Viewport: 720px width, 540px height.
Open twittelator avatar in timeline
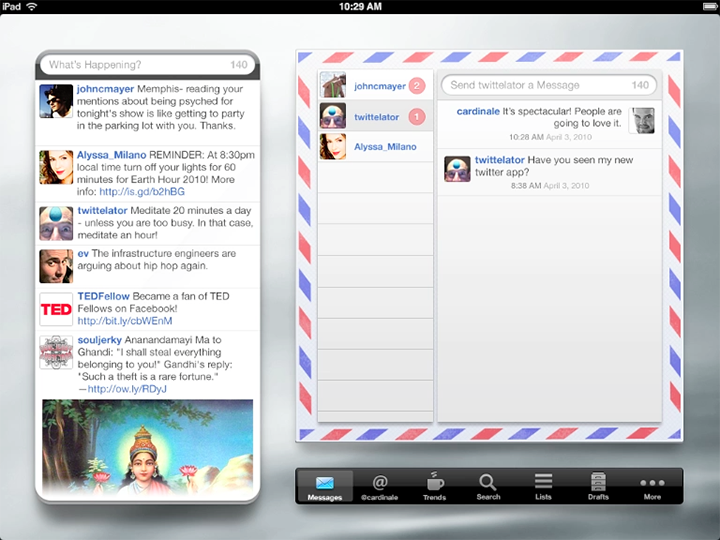(x=56, y=224)
